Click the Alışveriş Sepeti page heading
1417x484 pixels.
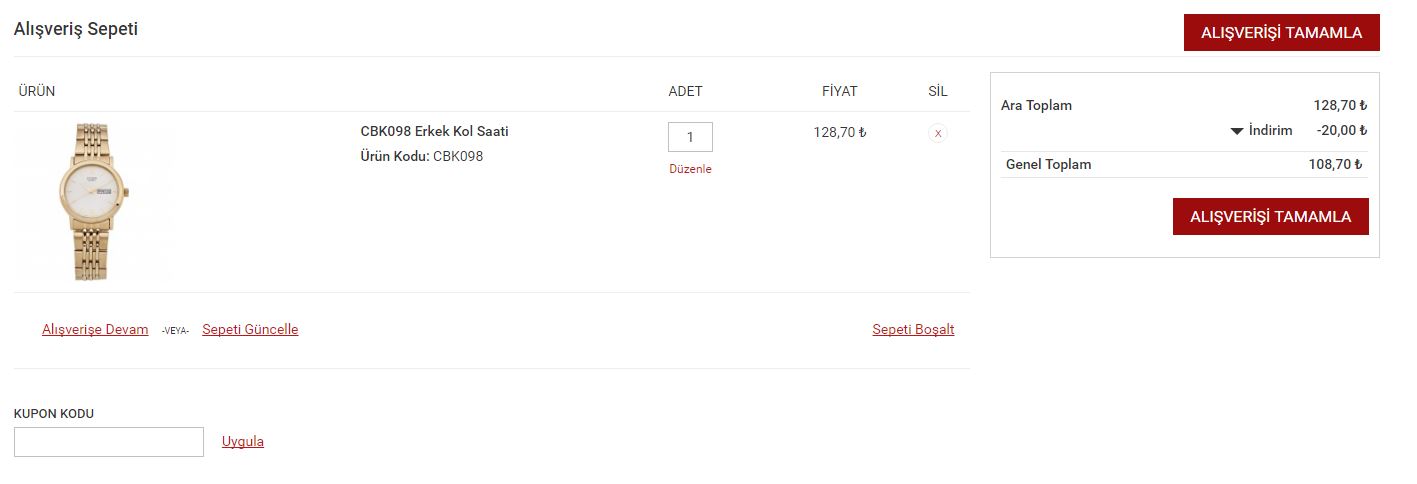(76, 29)
